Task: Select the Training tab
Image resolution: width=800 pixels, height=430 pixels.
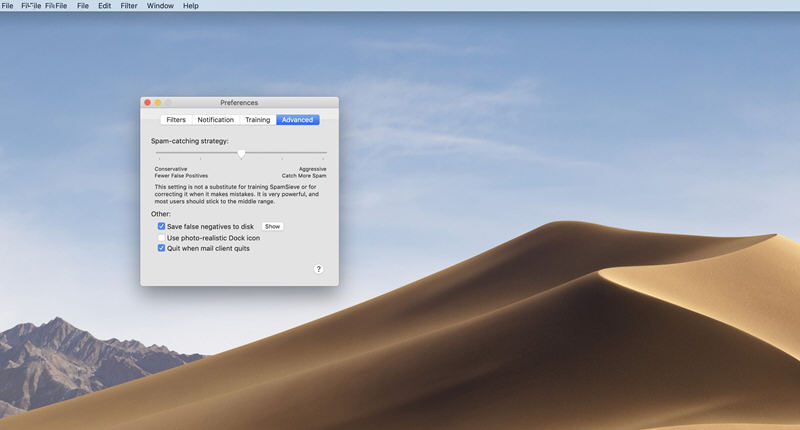Action: pyautogui.click(x=258, y=119)
